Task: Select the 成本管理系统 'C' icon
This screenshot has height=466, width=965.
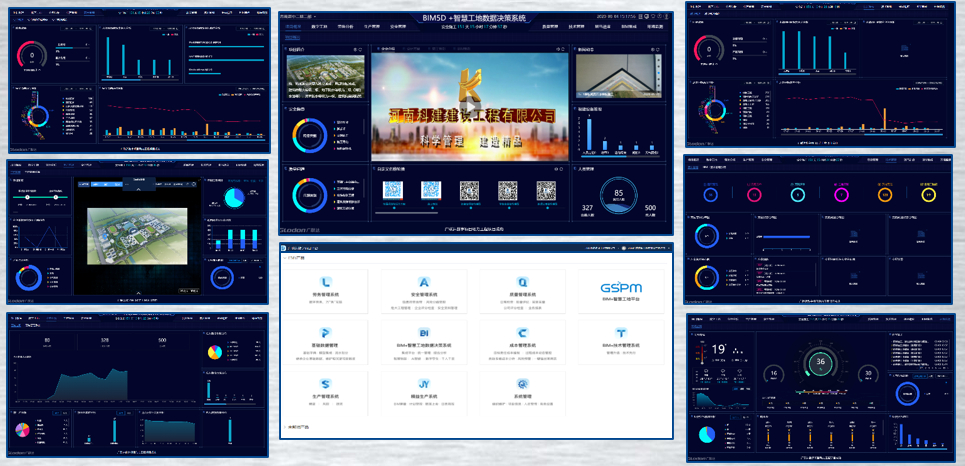Action: 522,332
